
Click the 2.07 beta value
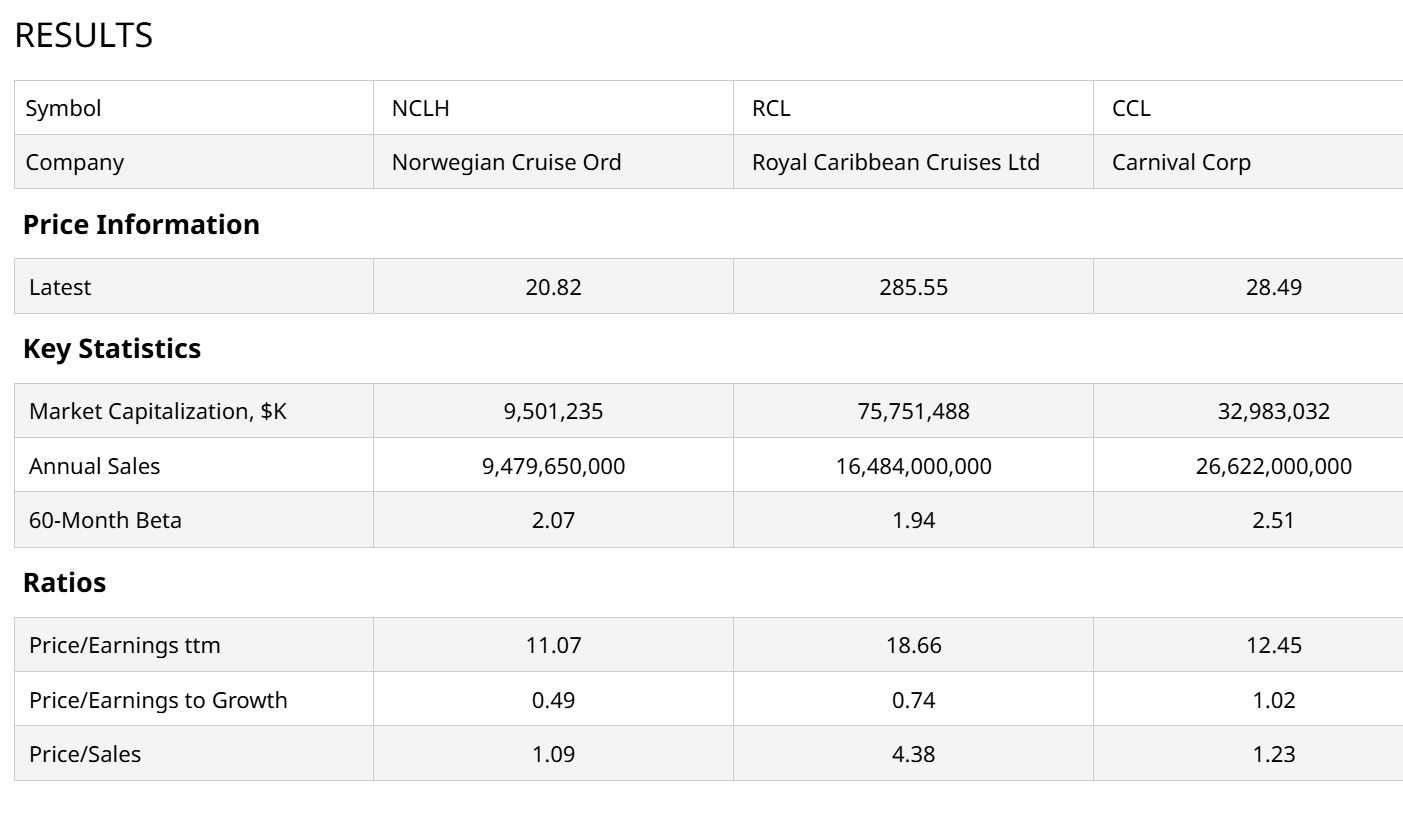(553, 520)
